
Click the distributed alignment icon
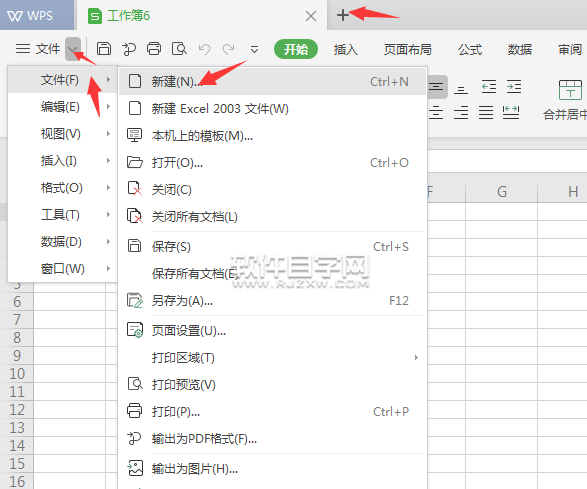click(511, 112)
